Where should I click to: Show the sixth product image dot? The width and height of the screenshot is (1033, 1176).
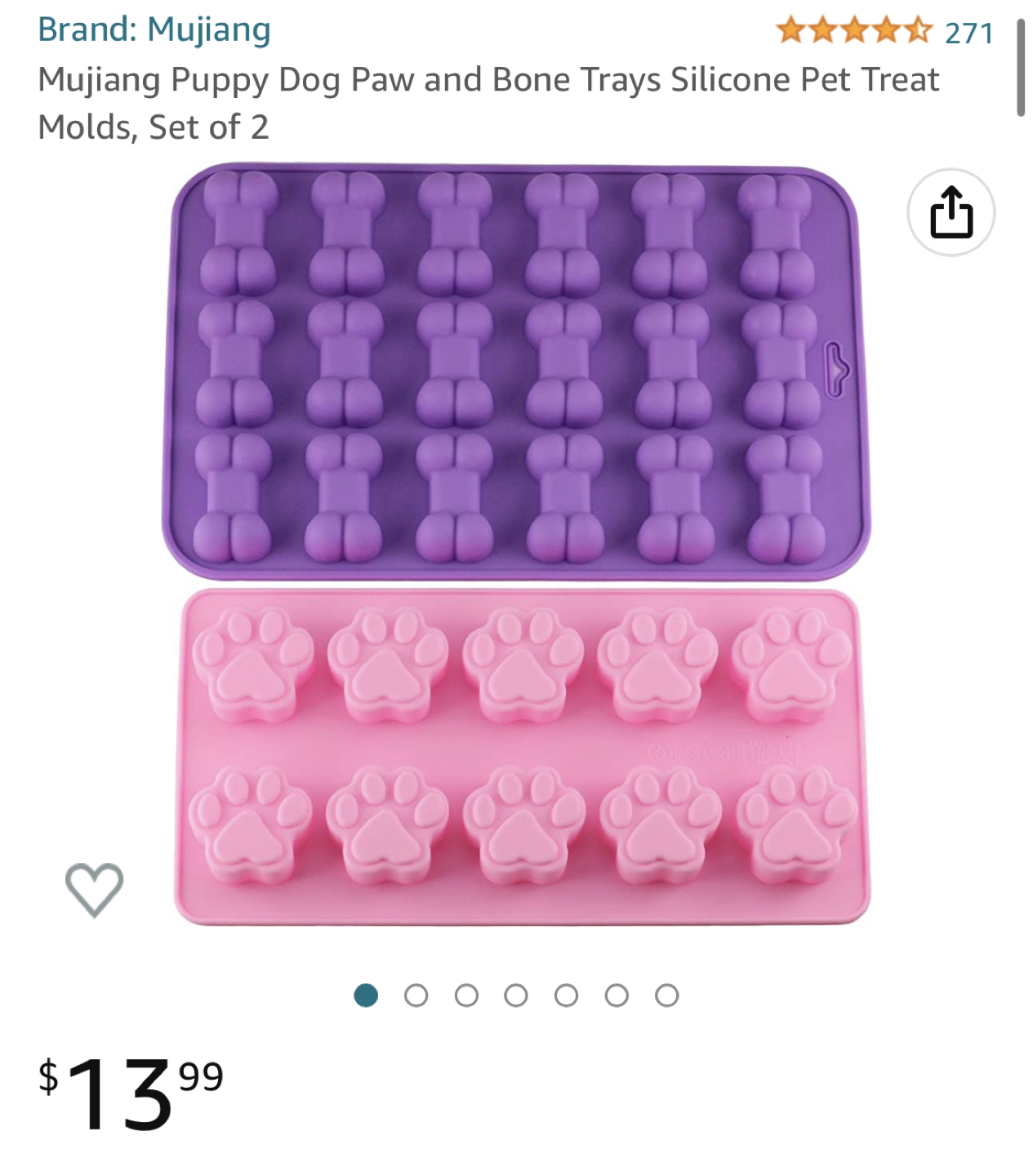click(617, 996)
